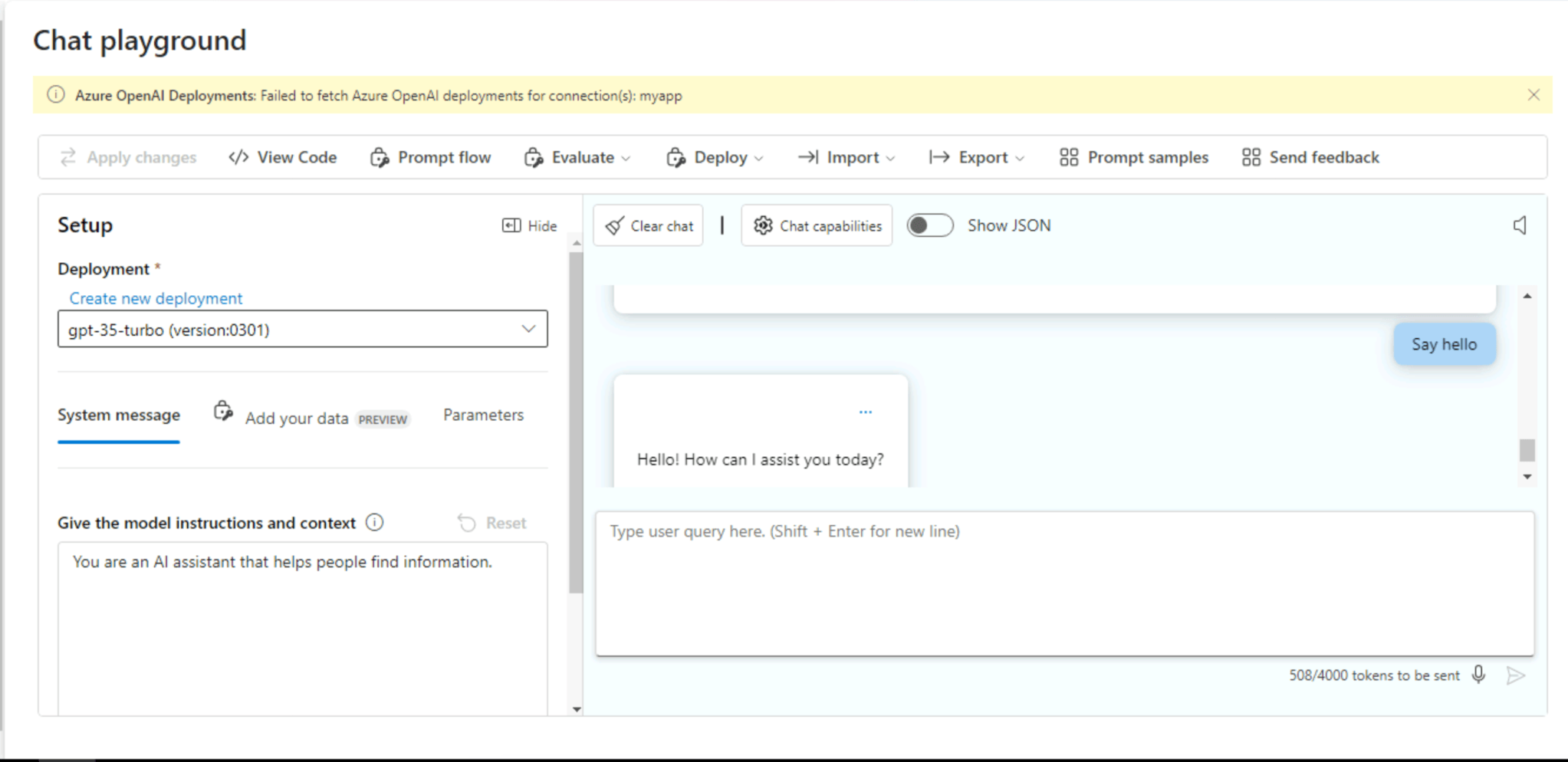Viewport: 1568px width, 762px height.
Task: Expand the Deploy dropdown menu
Action: [x=715, y=157]
